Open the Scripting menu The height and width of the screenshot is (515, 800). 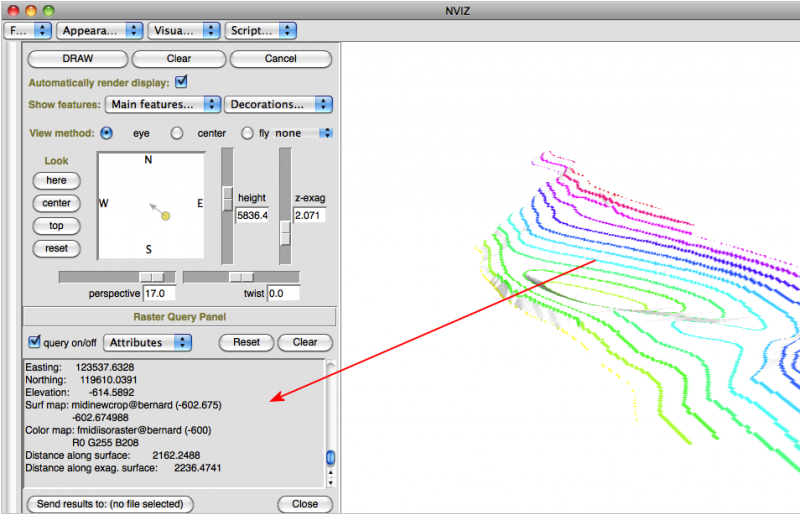(259, 31)
